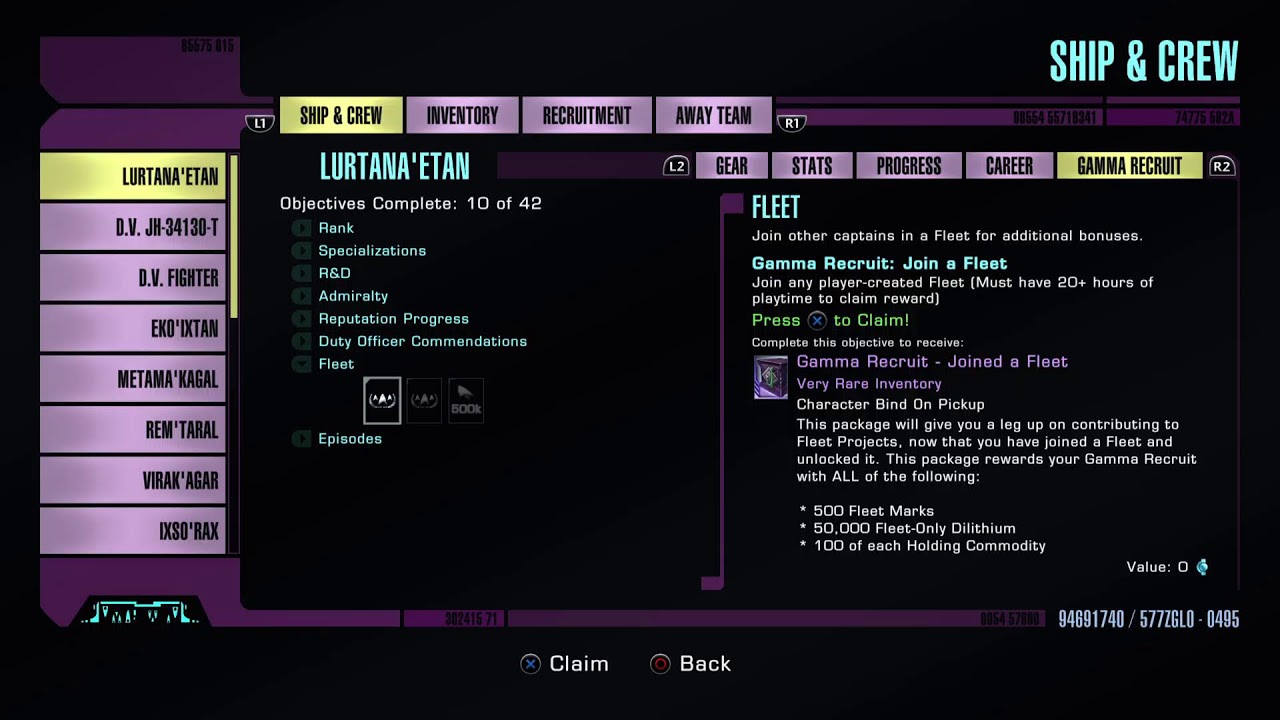The image size is (1280, 720).
Task: Select the Gamma Recruit sub-tab
Action: (x=1129, y=166)
